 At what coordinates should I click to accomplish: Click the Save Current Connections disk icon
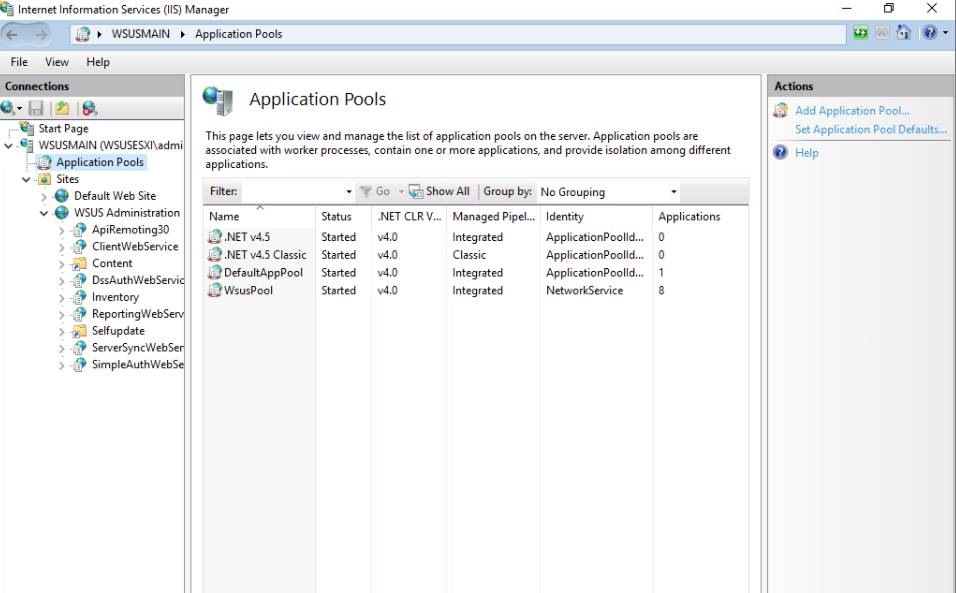35,106
